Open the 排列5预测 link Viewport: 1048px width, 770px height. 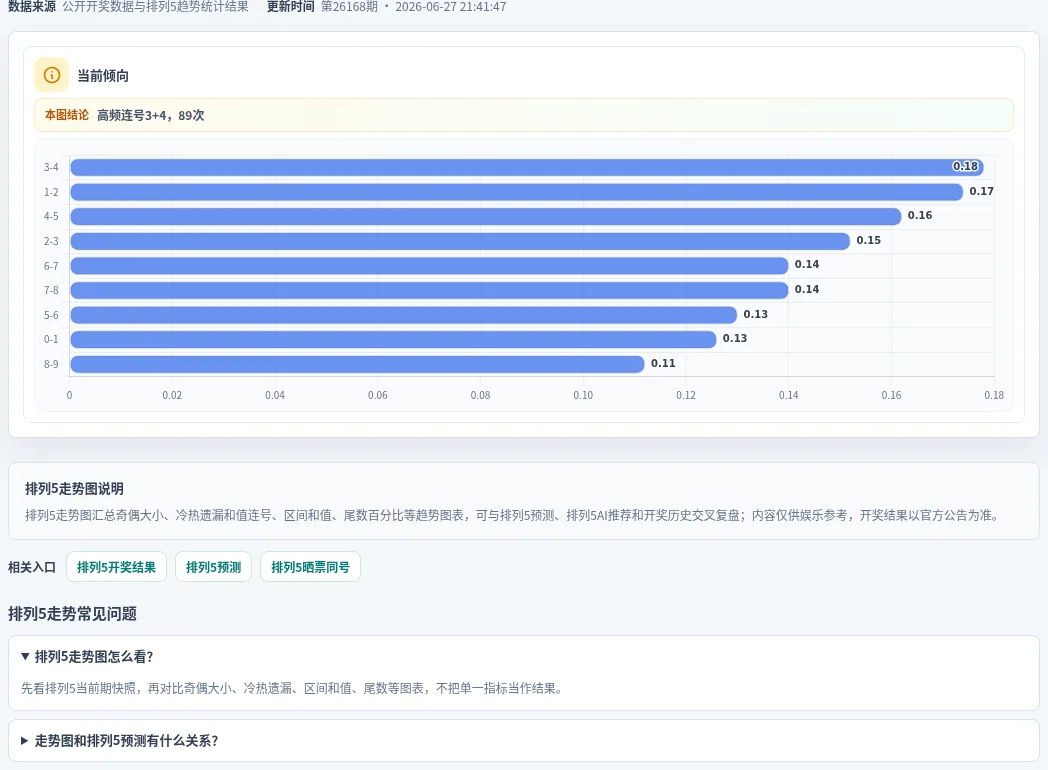click(x=213, y=567)
